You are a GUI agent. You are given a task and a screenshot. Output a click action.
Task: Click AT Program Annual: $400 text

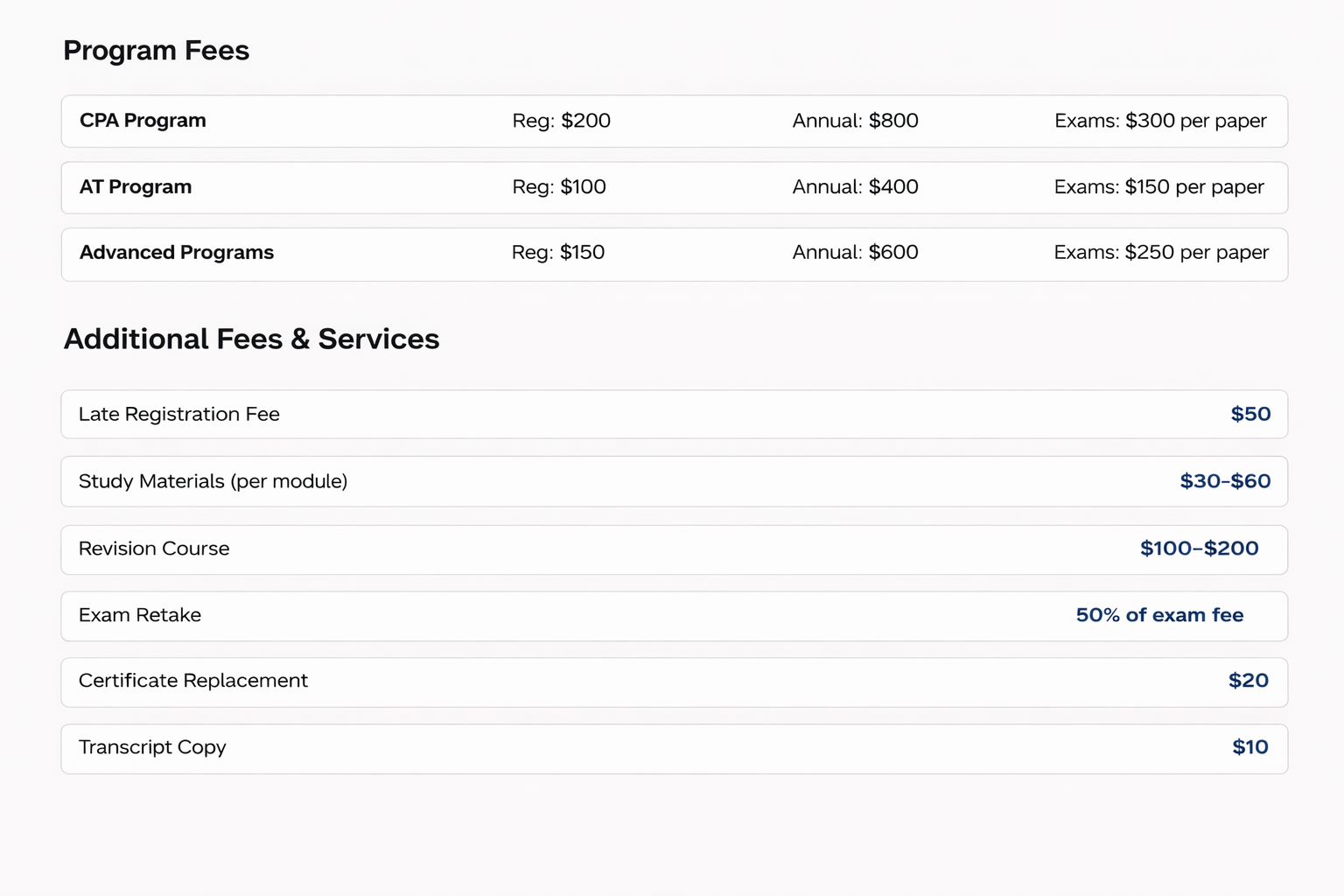coord(855,187)
